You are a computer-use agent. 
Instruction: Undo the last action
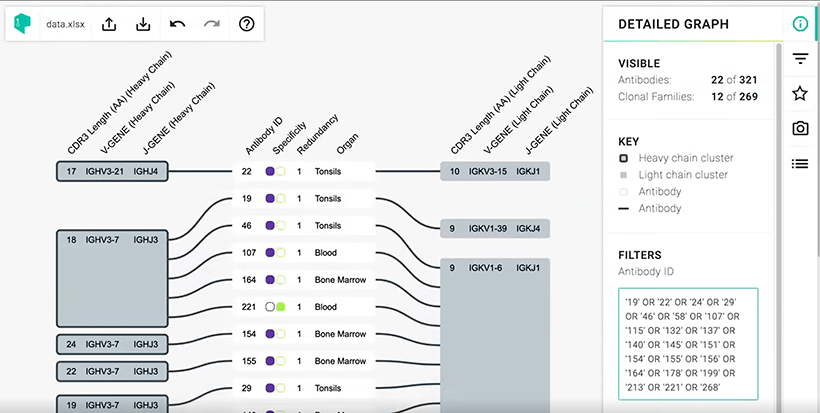pyautogui.click(x=178, y=24)
